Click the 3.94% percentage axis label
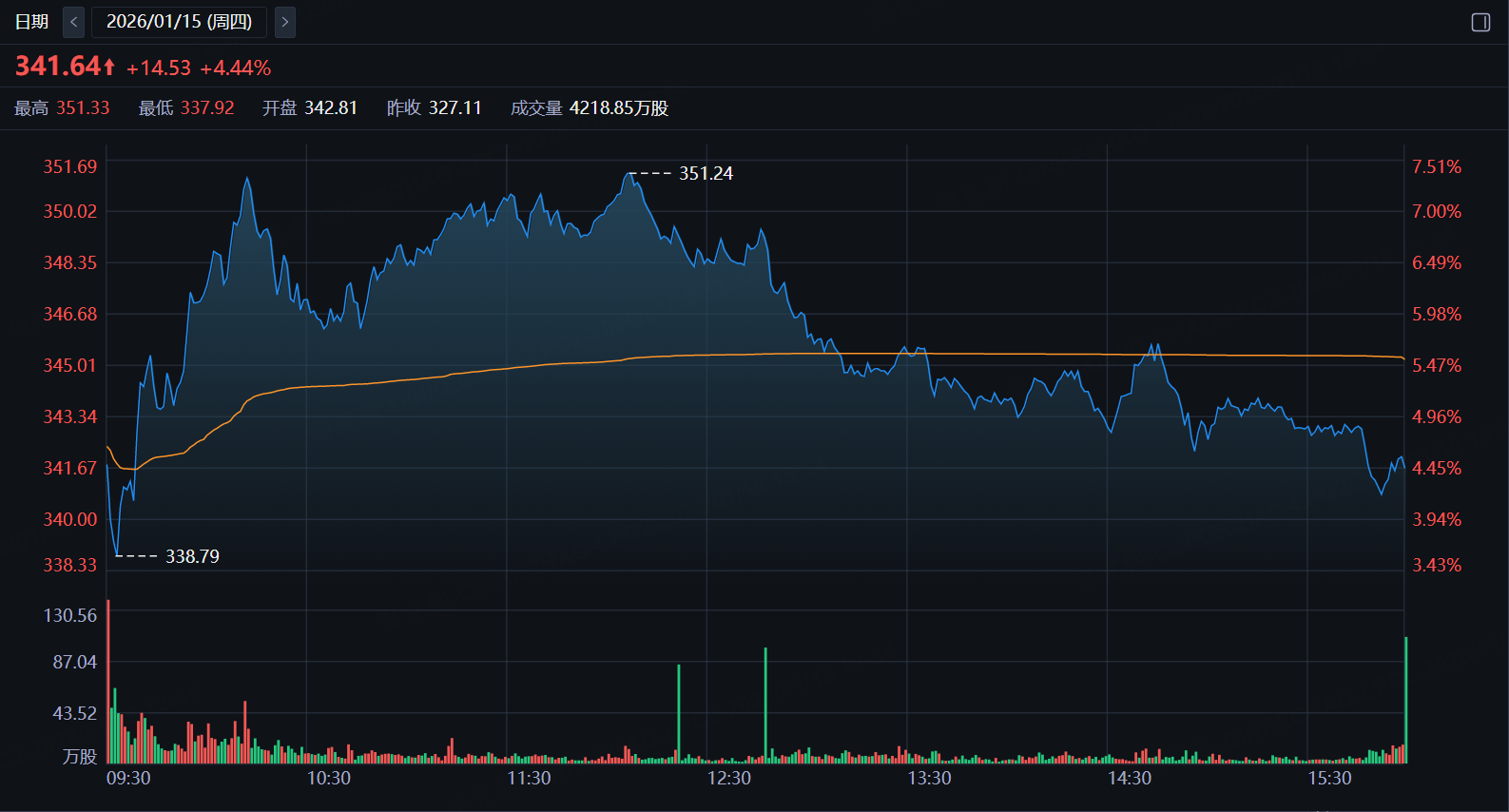 coord(1437,519)
